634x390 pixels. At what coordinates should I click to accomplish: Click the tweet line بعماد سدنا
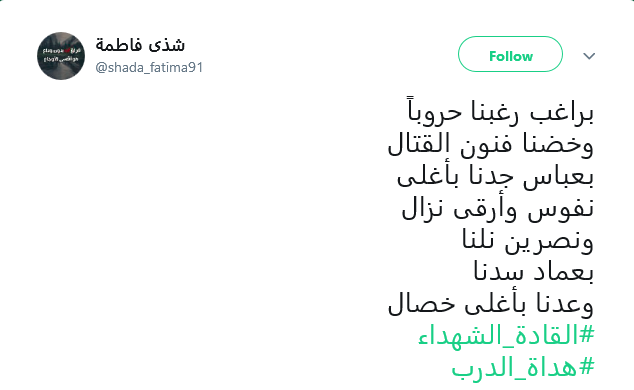click(533, 272)
